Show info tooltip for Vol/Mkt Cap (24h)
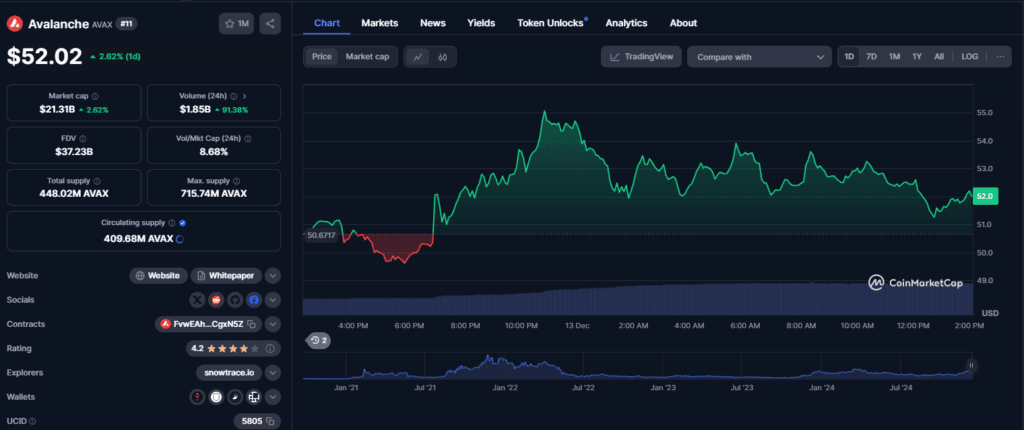 [248, 139]
